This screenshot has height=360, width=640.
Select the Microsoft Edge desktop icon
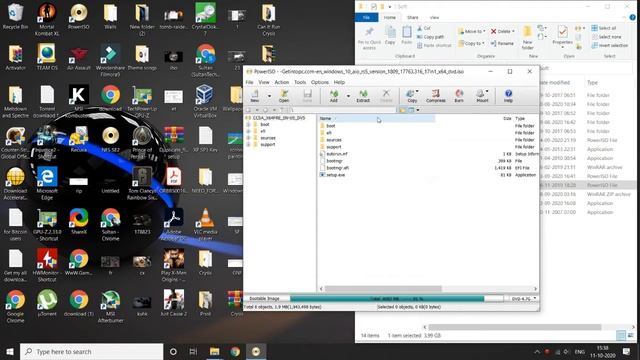pos(47,183)
